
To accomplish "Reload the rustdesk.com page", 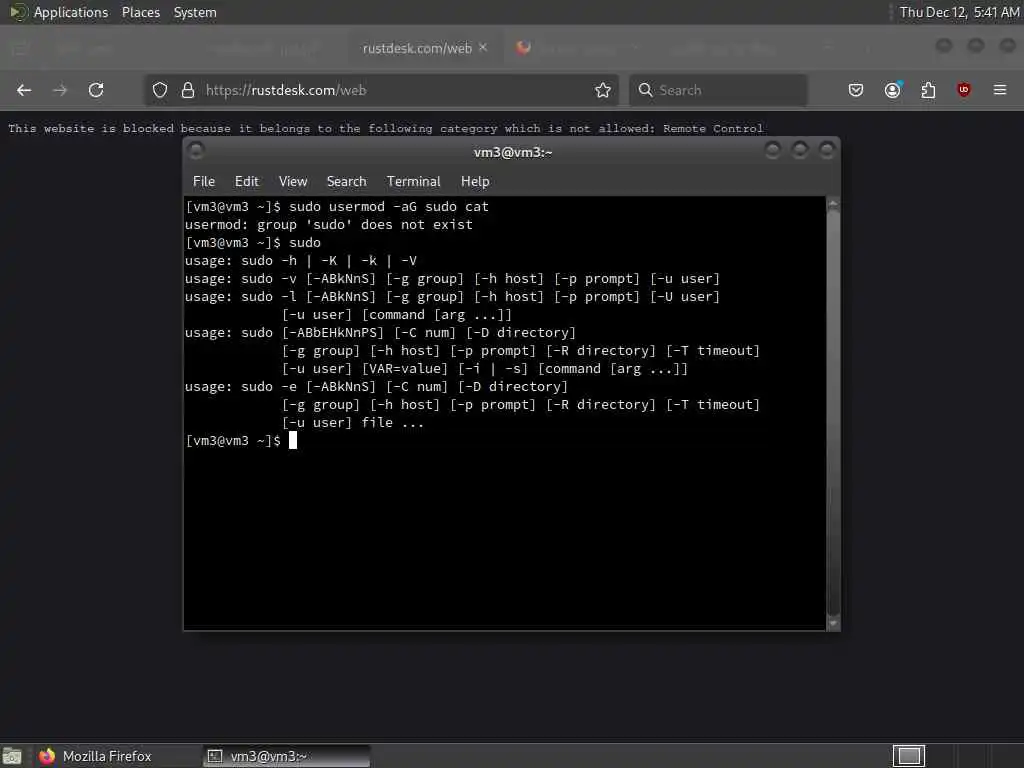I will (x=96, y=90).
